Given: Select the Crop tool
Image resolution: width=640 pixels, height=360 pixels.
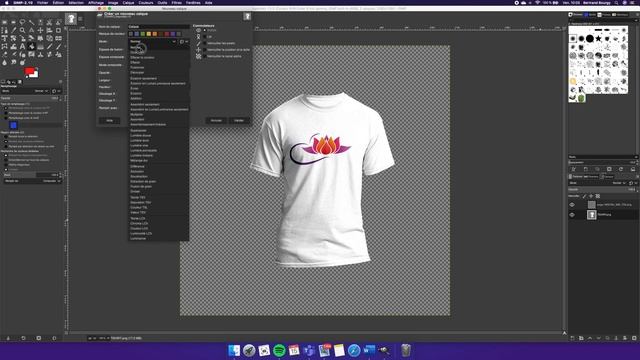Looking at the screenshot, I should pos(58,30).
